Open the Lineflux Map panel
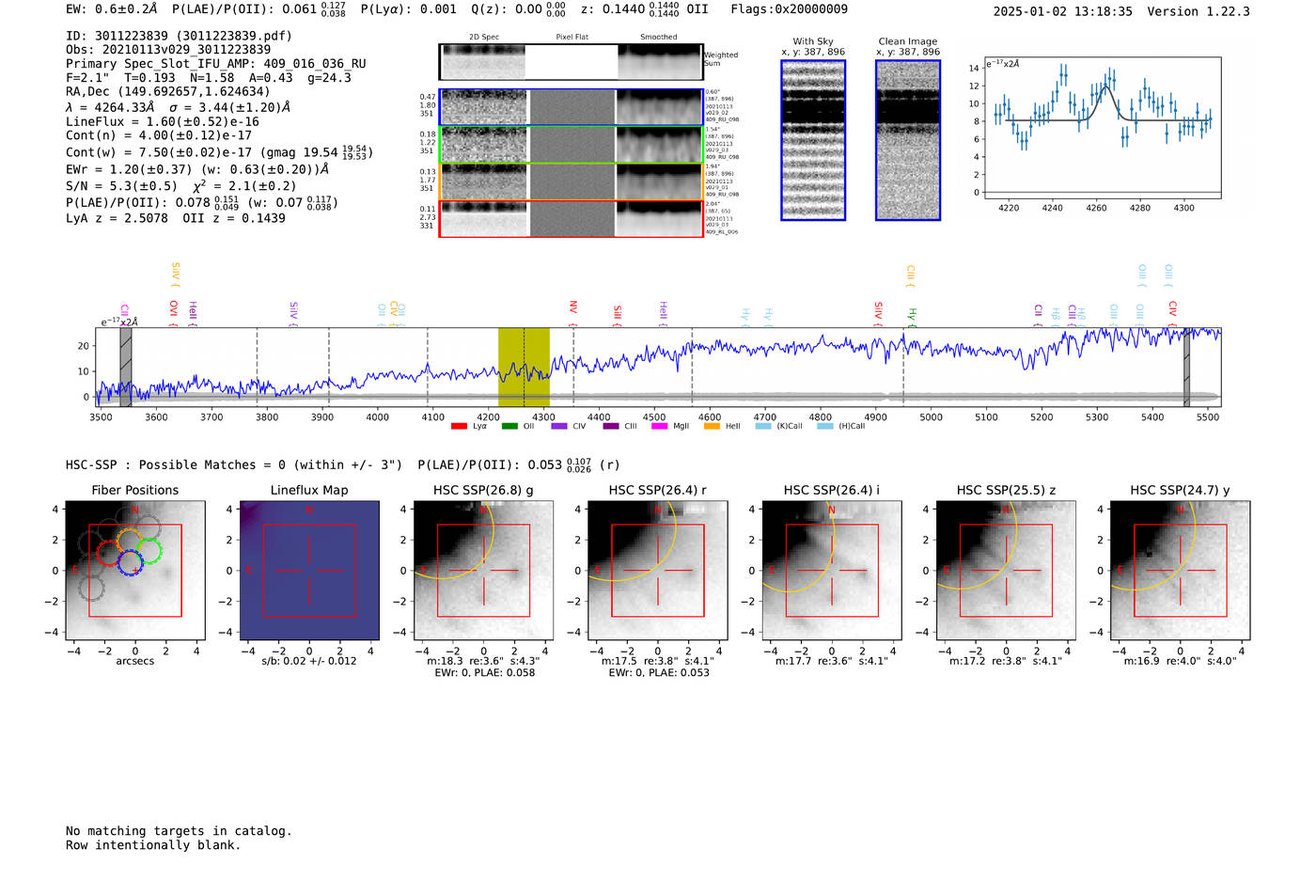Screen dimensions: 1316x896 (x=309, y=571)
